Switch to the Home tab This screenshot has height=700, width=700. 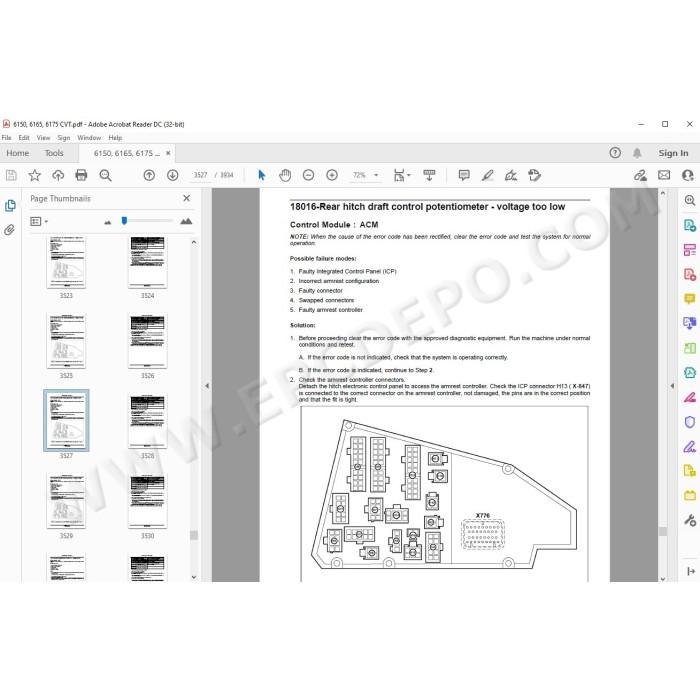[18, 153]
